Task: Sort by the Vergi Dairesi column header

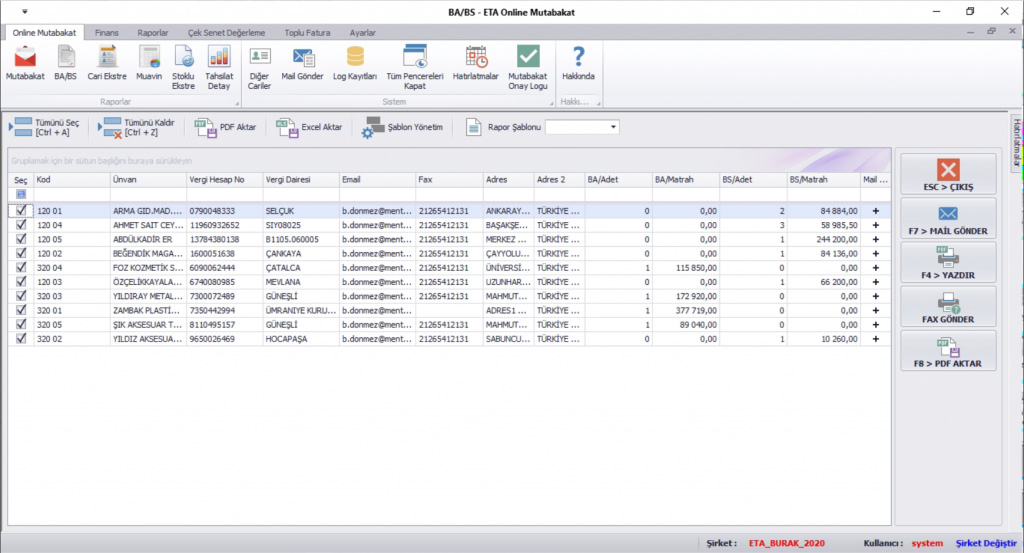Action: coord(301,180)
